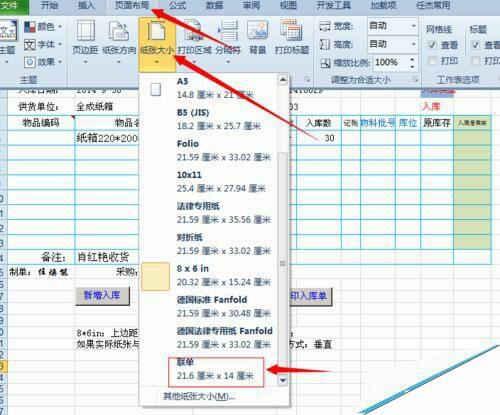
Task: Select the red 入库 cell
Action: 437,107
